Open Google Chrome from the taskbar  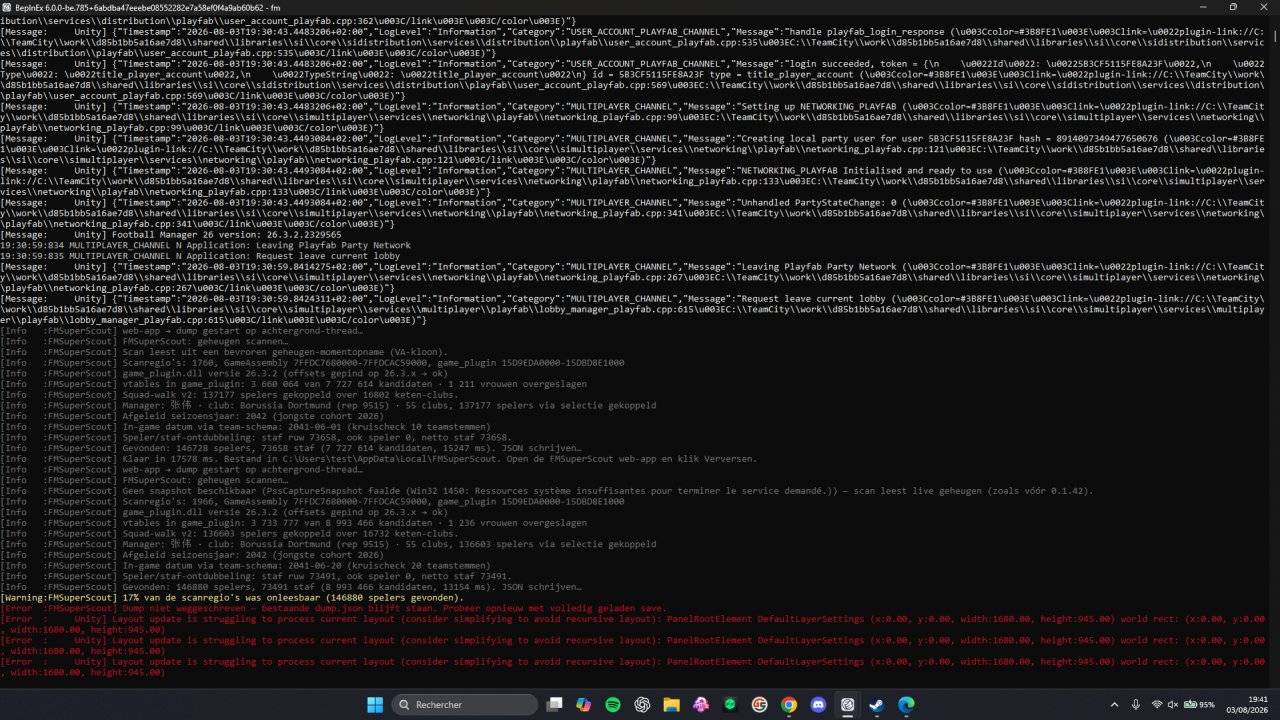click(789, 704)
